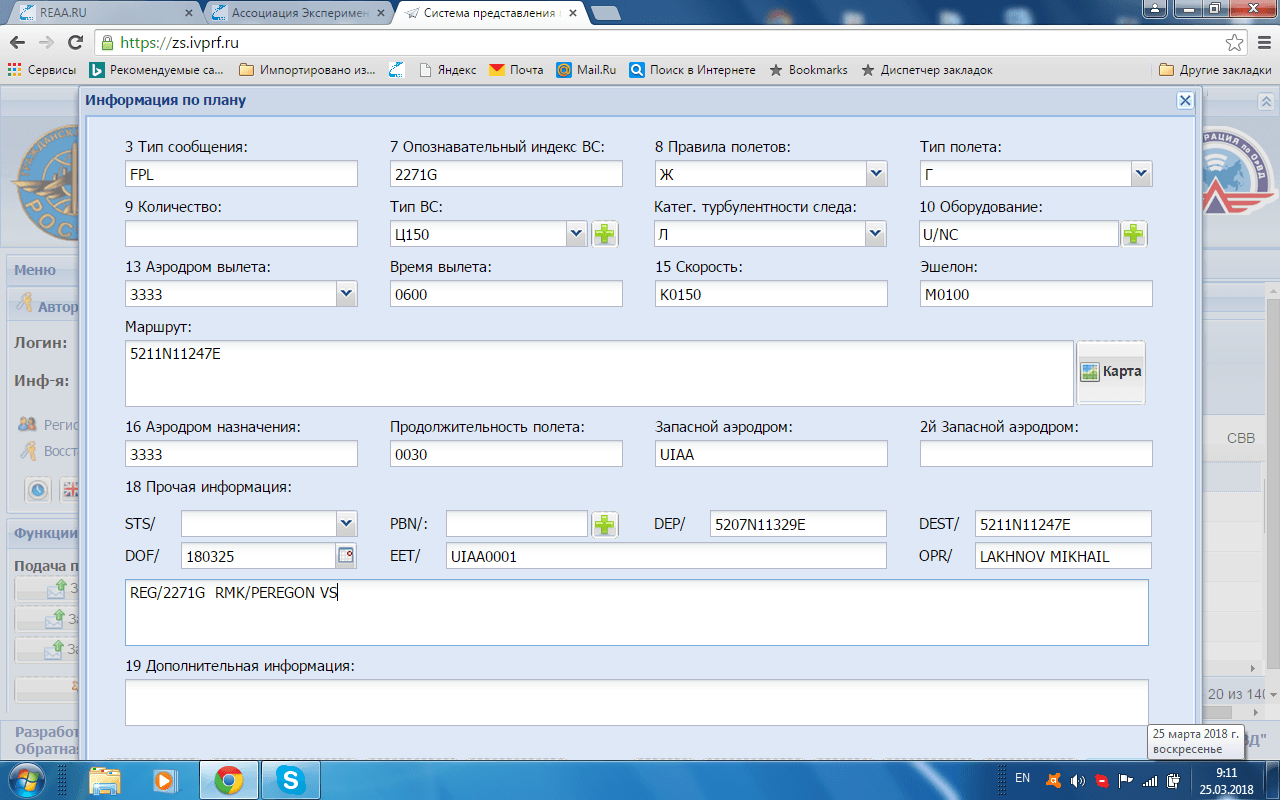The width and height of the screenshot is (1280, 800).
Task: Expand the Правила полетов dropdown
Action: (x=876, y=174)
